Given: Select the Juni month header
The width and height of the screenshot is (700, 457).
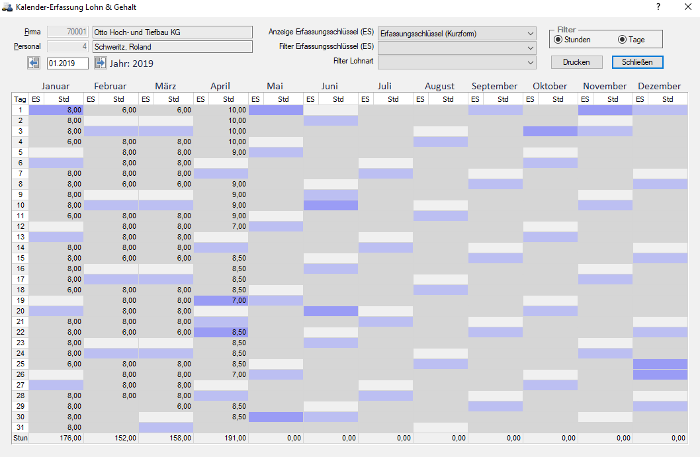Looking at the screenshot, I should tap(330, 86).
